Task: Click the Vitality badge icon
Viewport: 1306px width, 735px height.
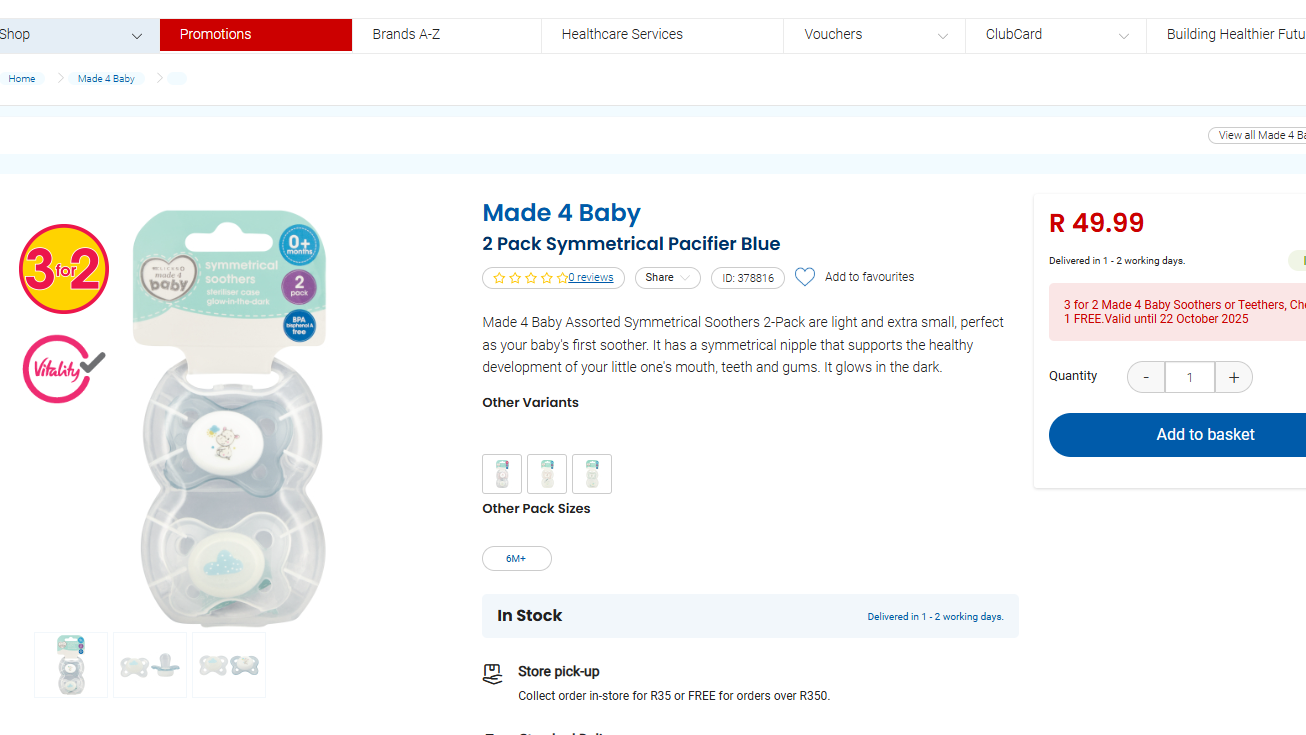Action: tap(63, 368)
